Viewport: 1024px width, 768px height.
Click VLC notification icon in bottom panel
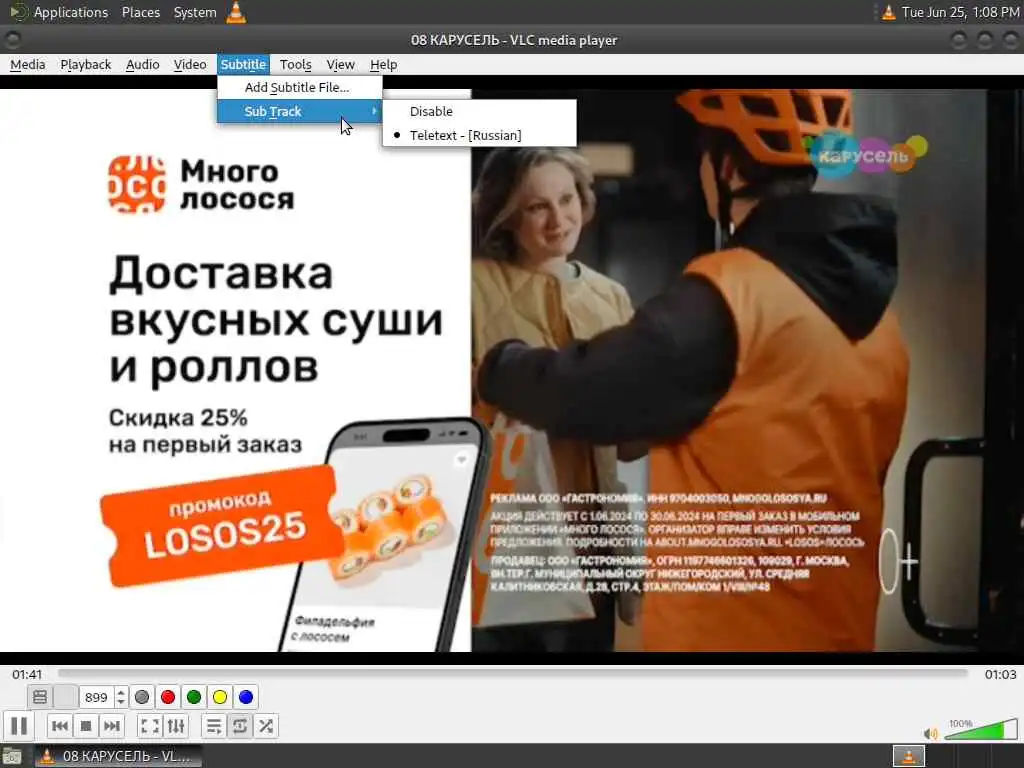click(908, 756)
